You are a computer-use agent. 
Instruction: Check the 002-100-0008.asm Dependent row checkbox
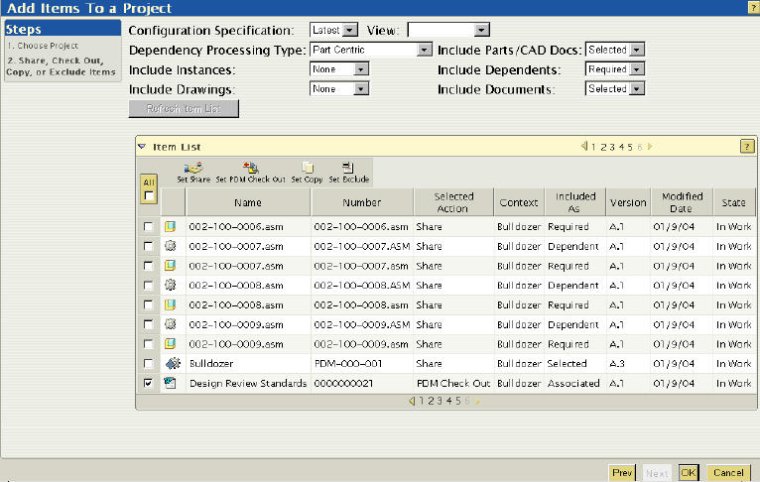pos(148,285)
